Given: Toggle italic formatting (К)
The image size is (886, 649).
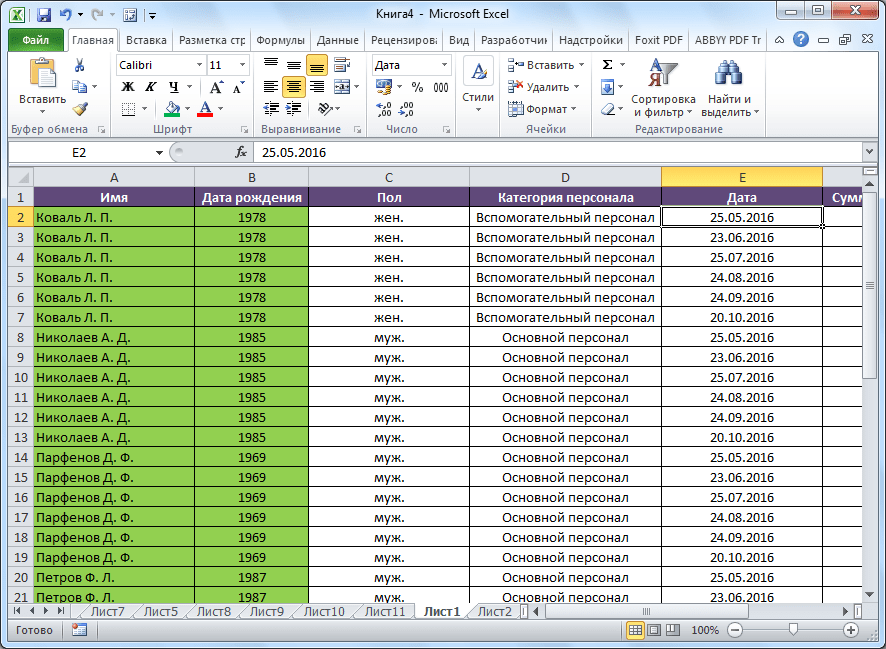Looking at the screenshot, I should click(x=151, y=87).
